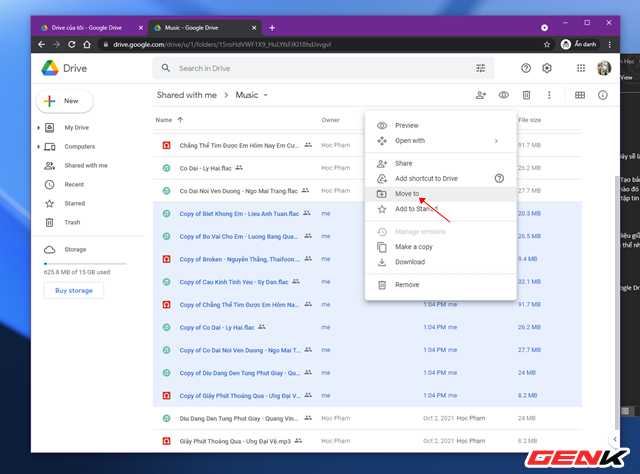Choose Remove in context menu
The width and height of the screenshot is (640, 474).
pyautogui.click(x=441, y=285)
